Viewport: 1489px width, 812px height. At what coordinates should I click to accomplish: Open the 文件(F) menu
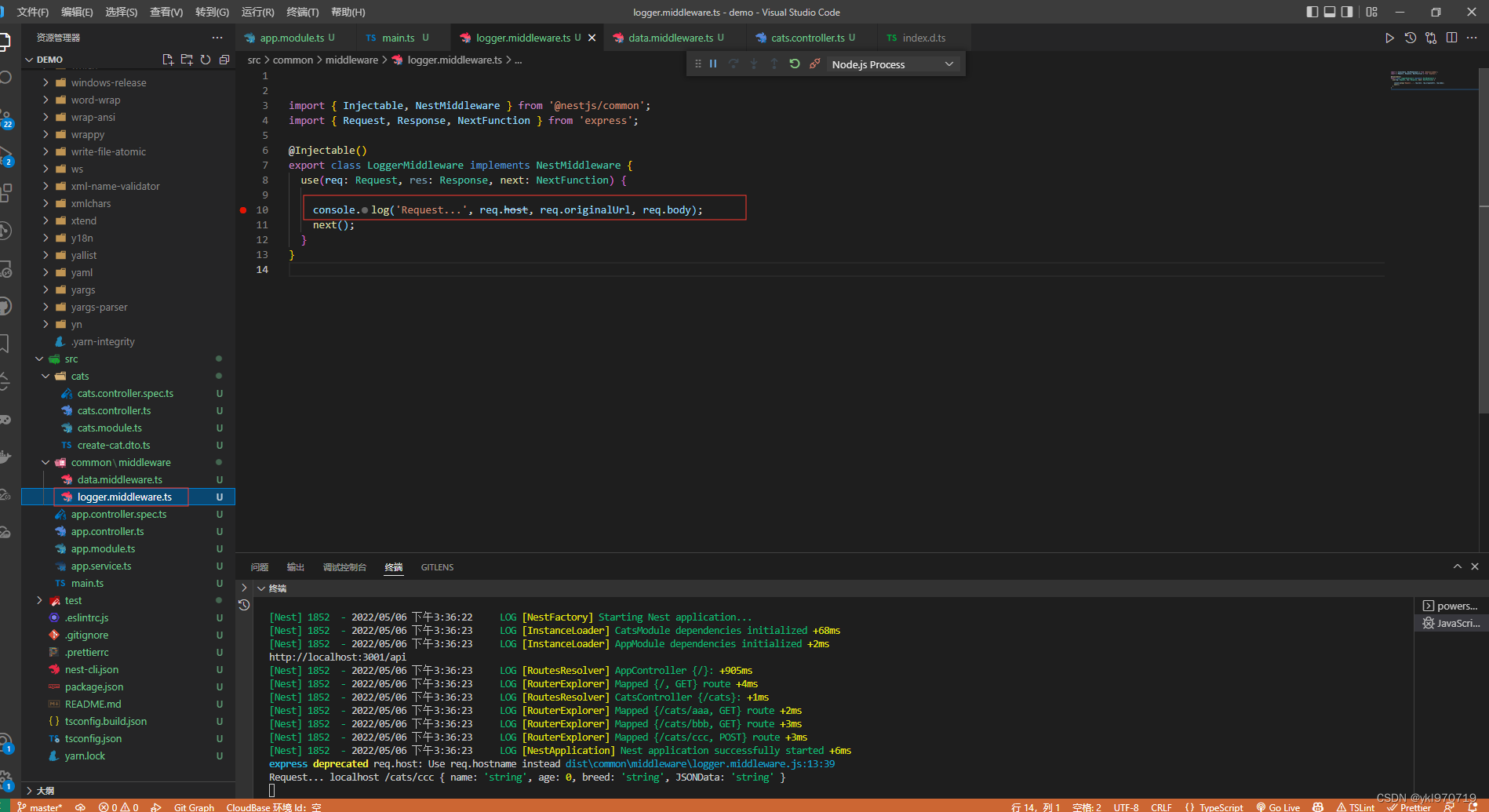click(x=32, y=12)
